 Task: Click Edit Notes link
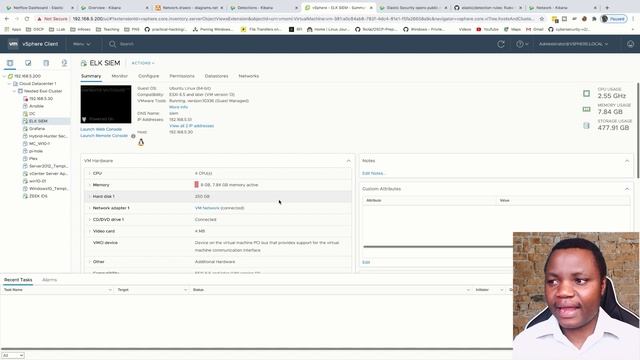[x=373, y=173]
